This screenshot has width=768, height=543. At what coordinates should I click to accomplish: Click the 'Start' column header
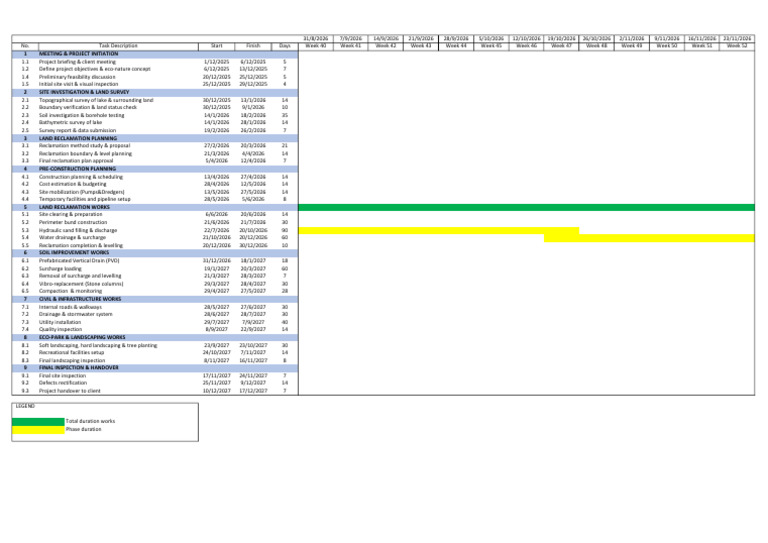point(216,46)
